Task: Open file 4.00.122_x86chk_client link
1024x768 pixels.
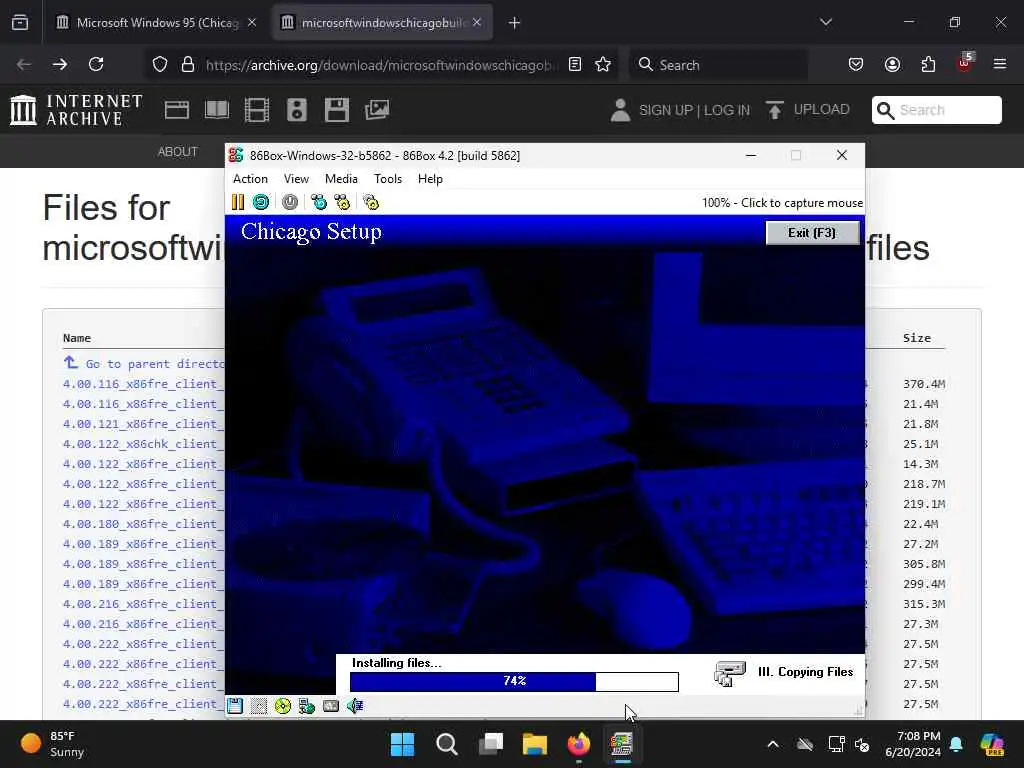Action: [x=143, y=444]
